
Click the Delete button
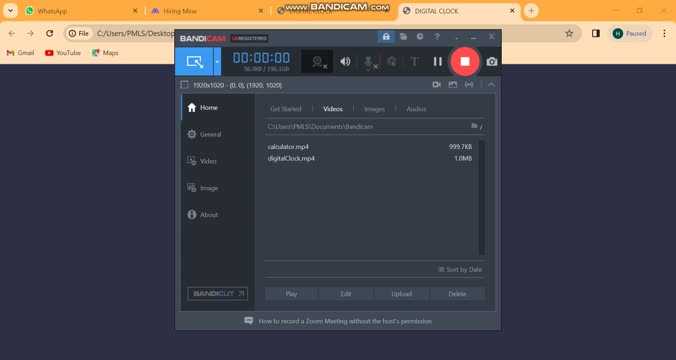click(x=457, y=294)
